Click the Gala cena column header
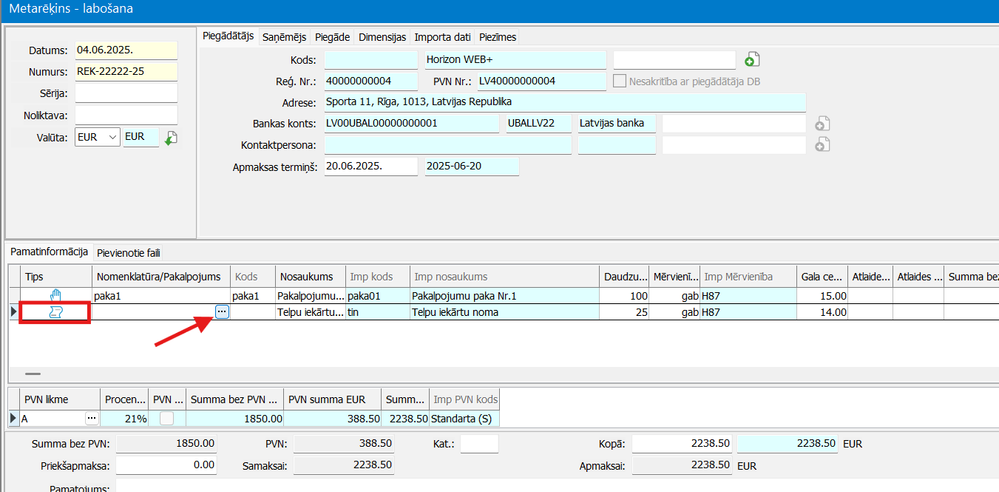The image size is (999, 492). (822, 276)
